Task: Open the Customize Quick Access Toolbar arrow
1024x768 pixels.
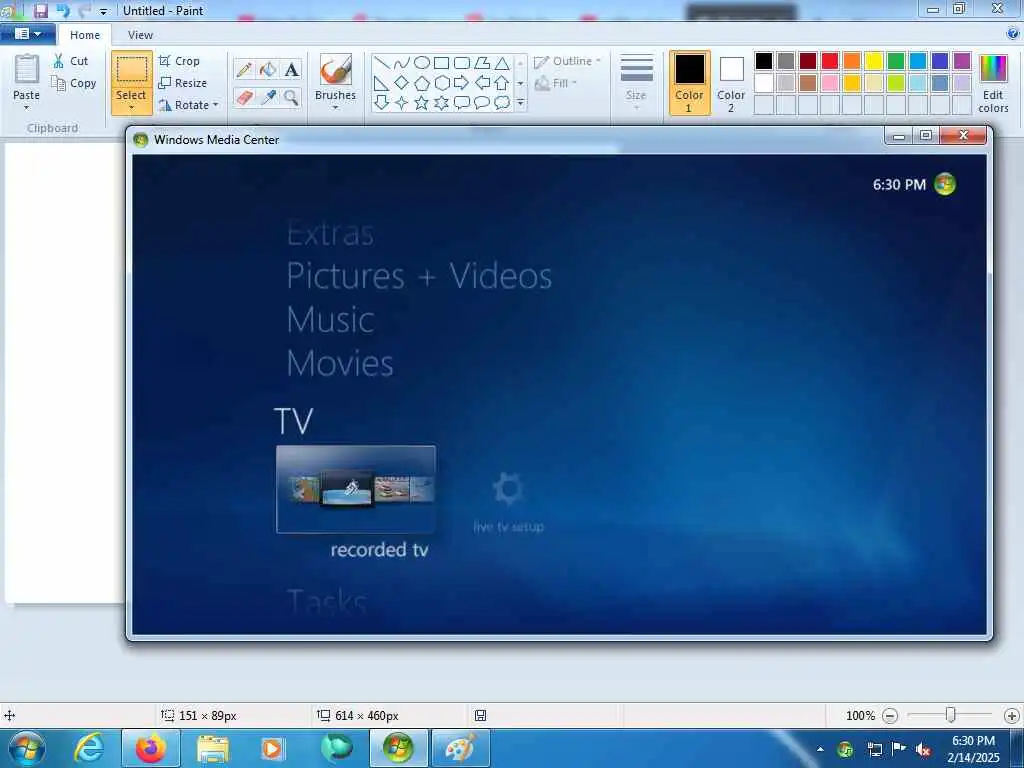Action: 103,11
